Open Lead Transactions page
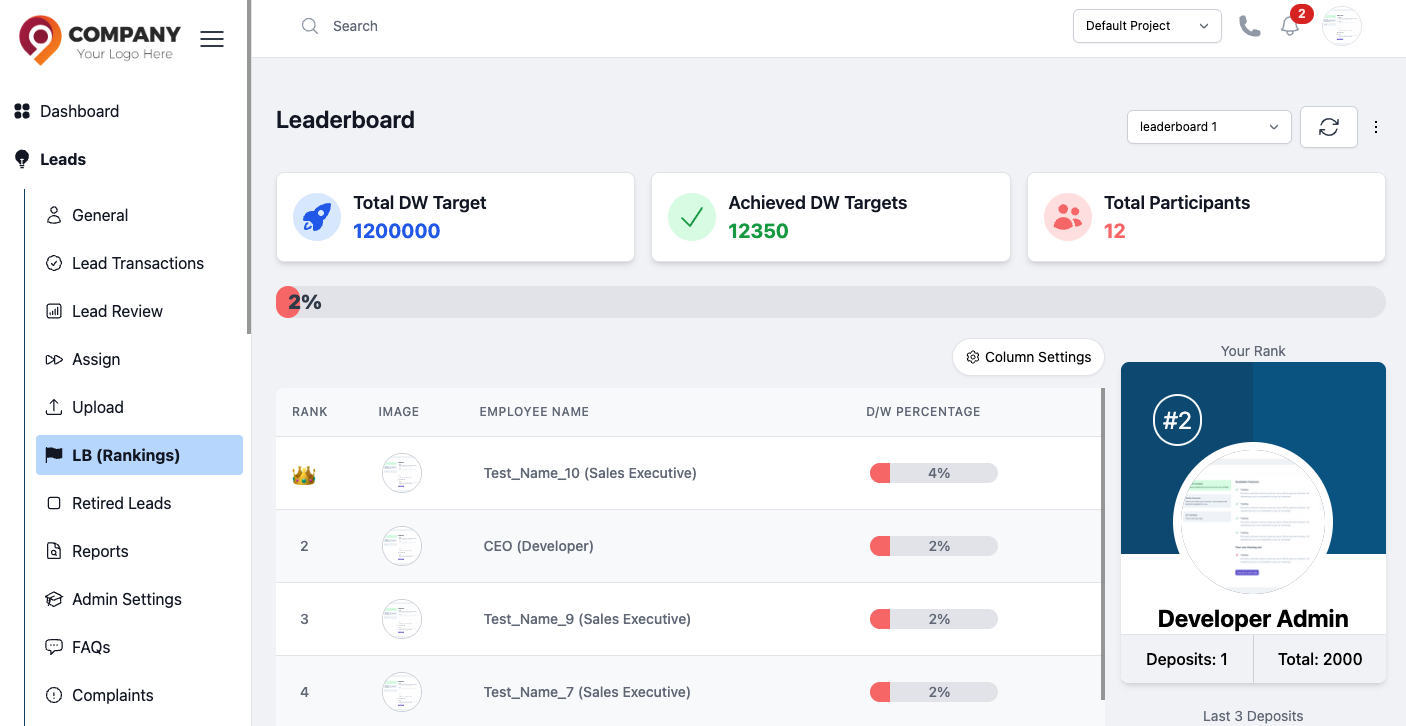The width and height of the screenshot is (1406, 726). [139, 263]
